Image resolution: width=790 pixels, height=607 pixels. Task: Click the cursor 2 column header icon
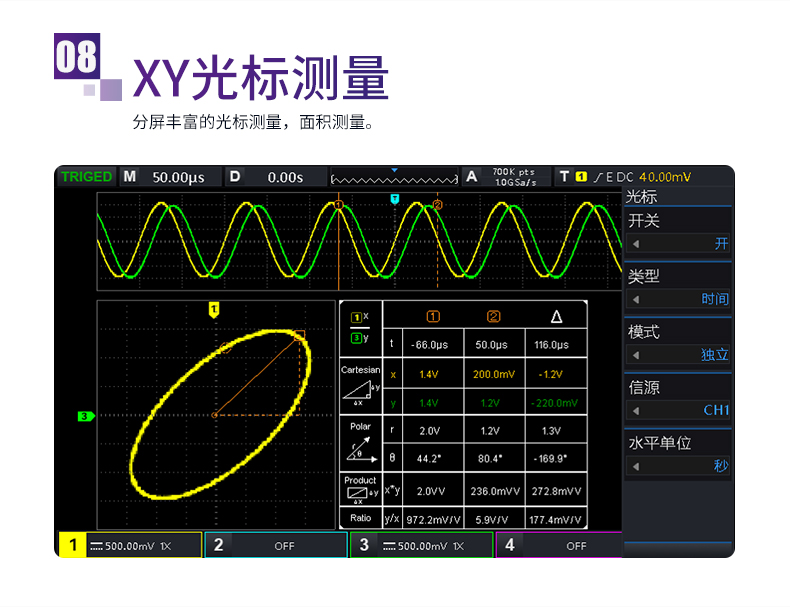(x=494, y=316)
